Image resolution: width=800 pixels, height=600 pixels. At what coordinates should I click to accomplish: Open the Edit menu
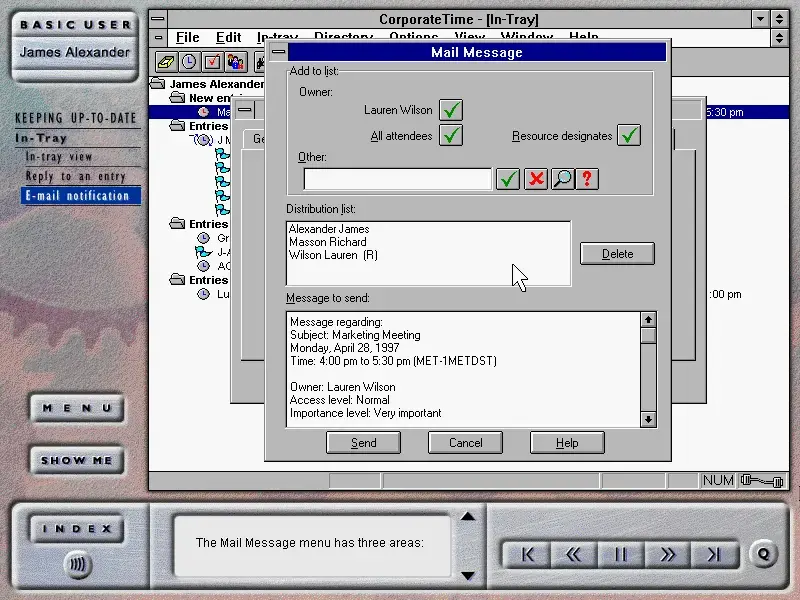click(x=228, y=38)
